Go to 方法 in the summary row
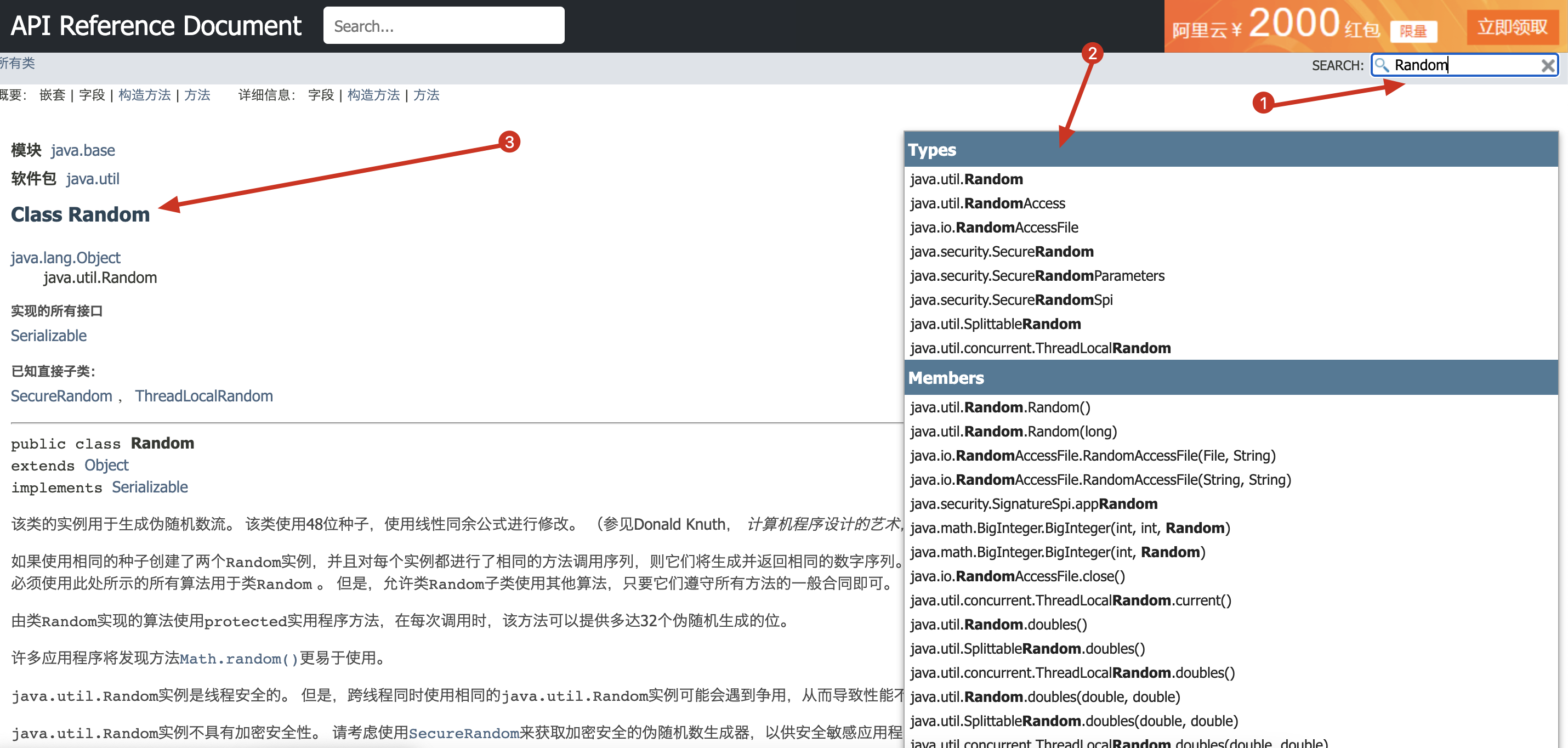The image size is (1568, 748). [x=197, y=95]
